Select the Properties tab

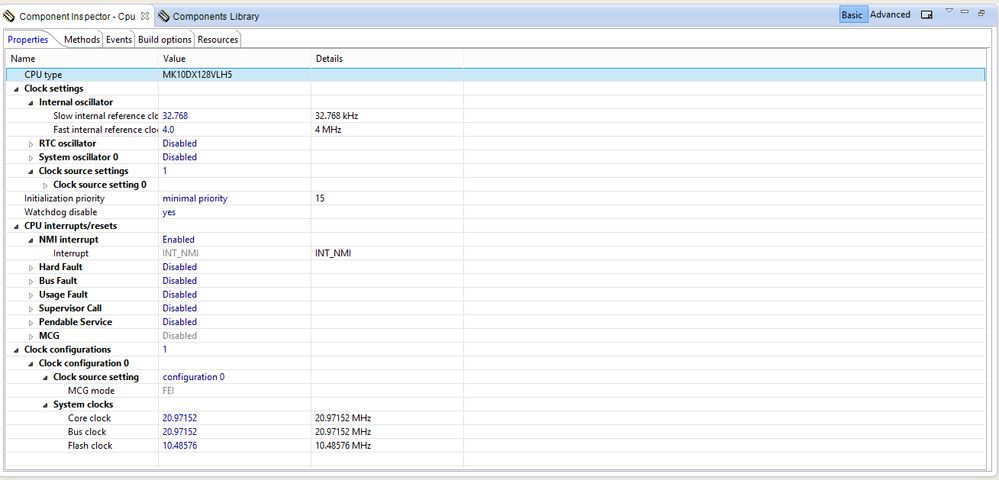pyautogui.click(x=27, y=40)
